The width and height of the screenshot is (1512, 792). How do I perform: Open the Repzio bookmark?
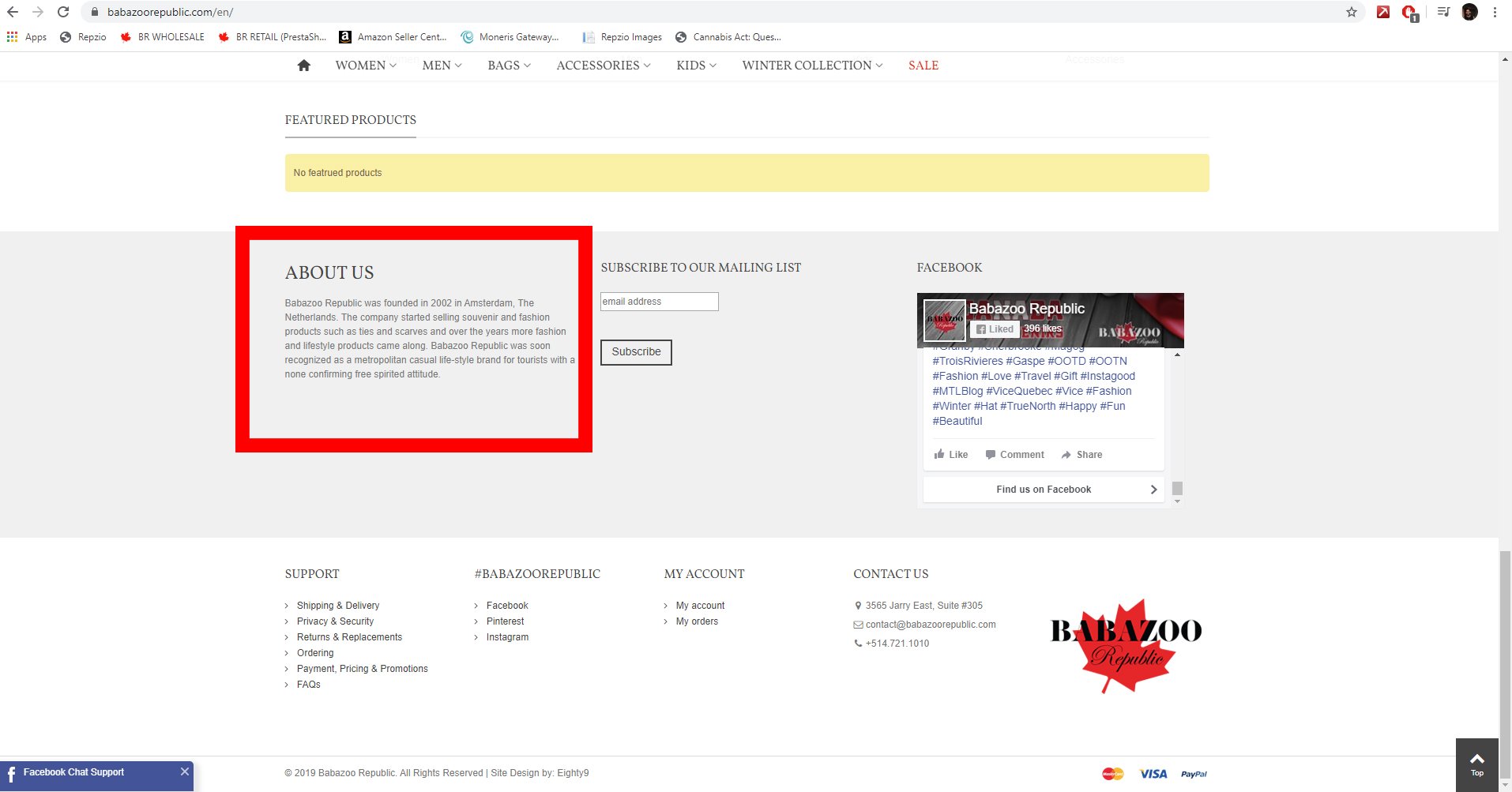(x=83, y=37)
